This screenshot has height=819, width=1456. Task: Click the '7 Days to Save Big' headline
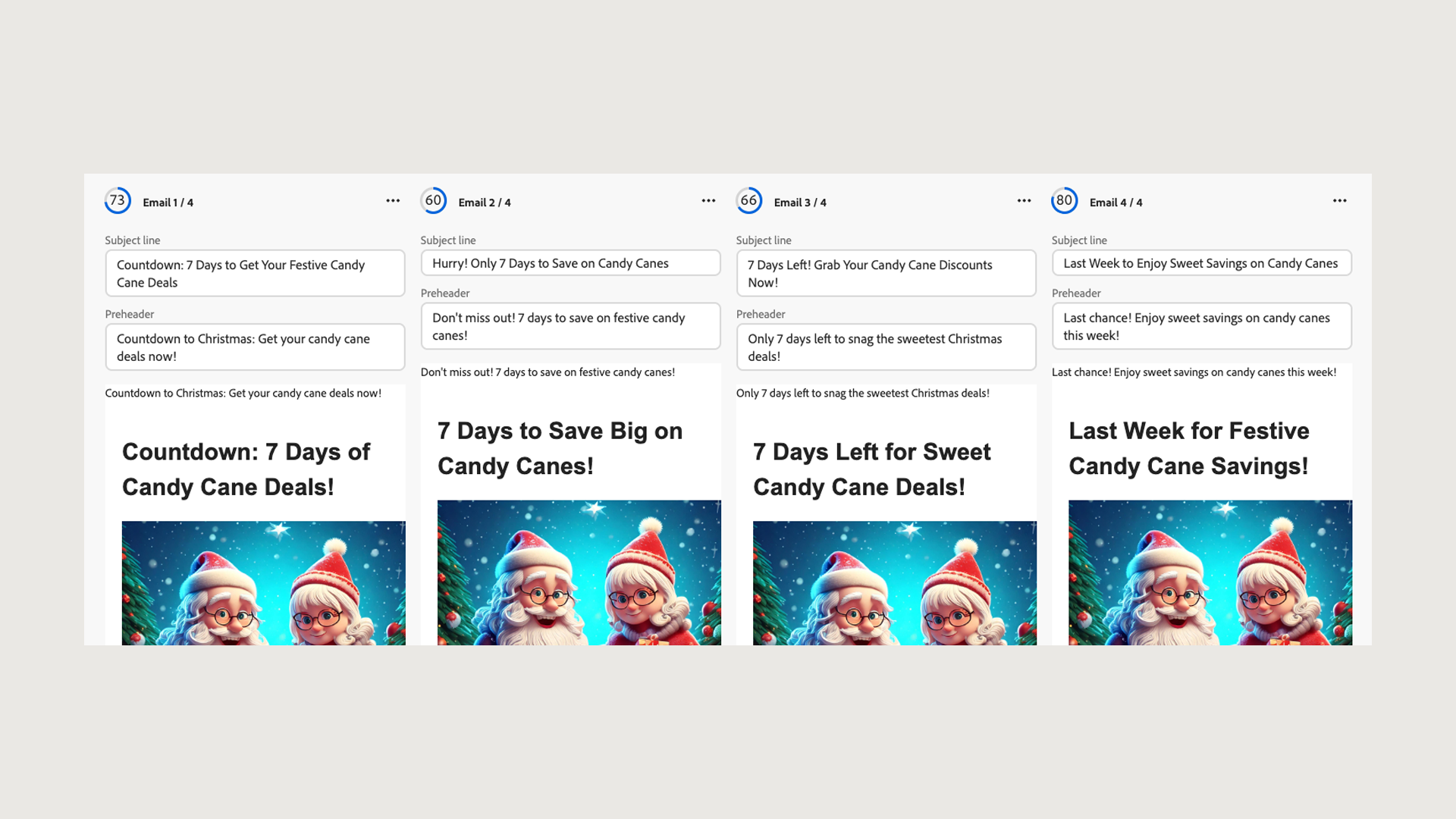[560, 448]
